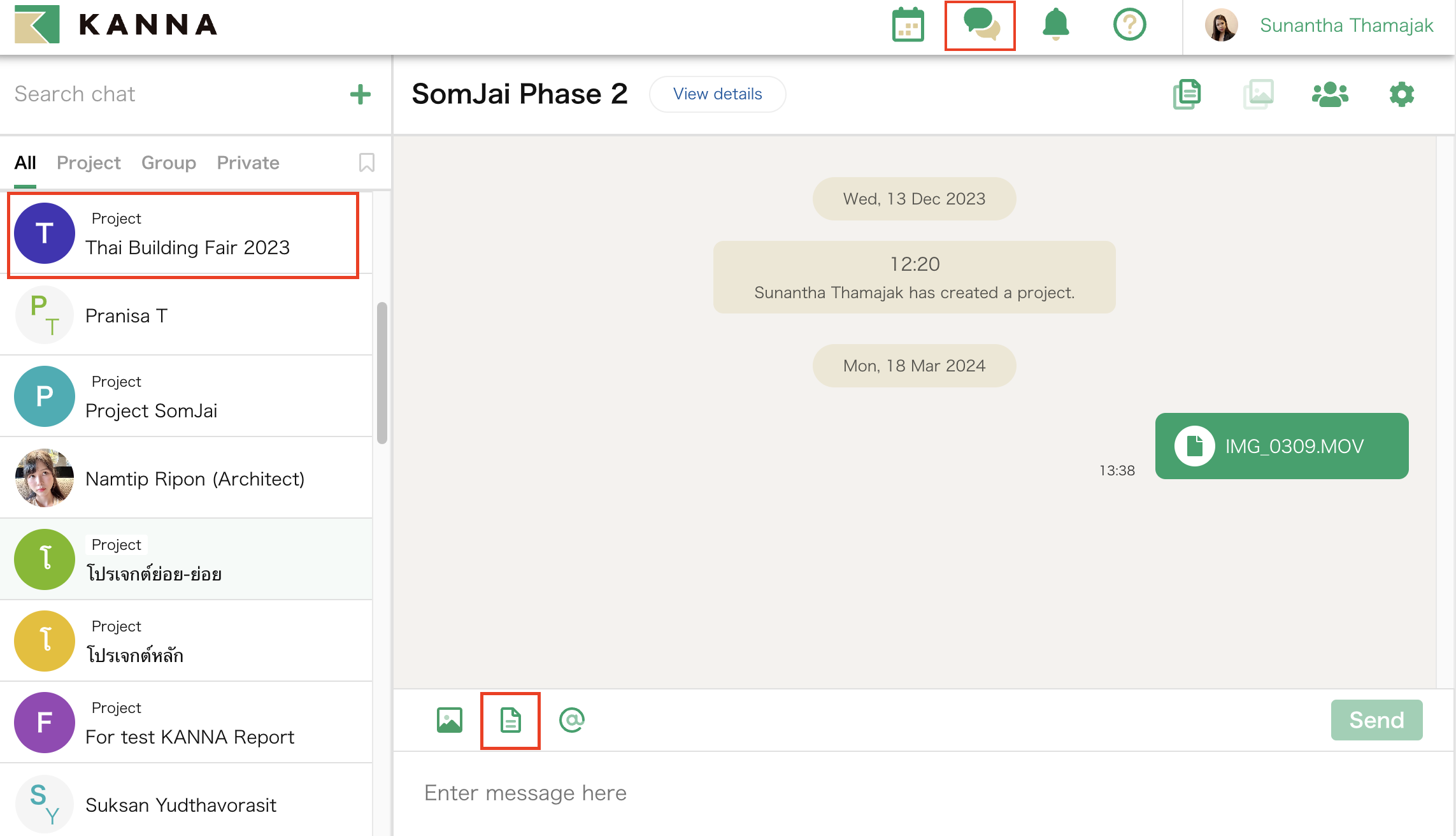Open the help menu

(1129, 25)
